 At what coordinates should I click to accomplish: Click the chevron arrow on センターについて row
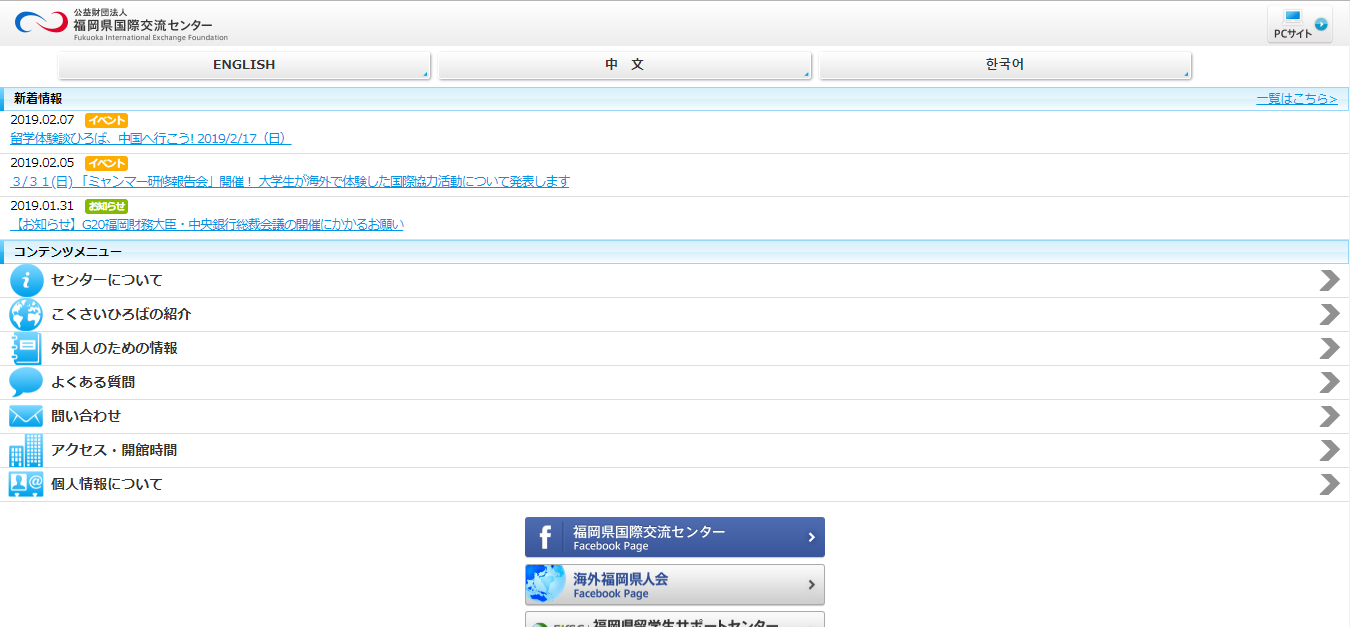pos(1329,280)
